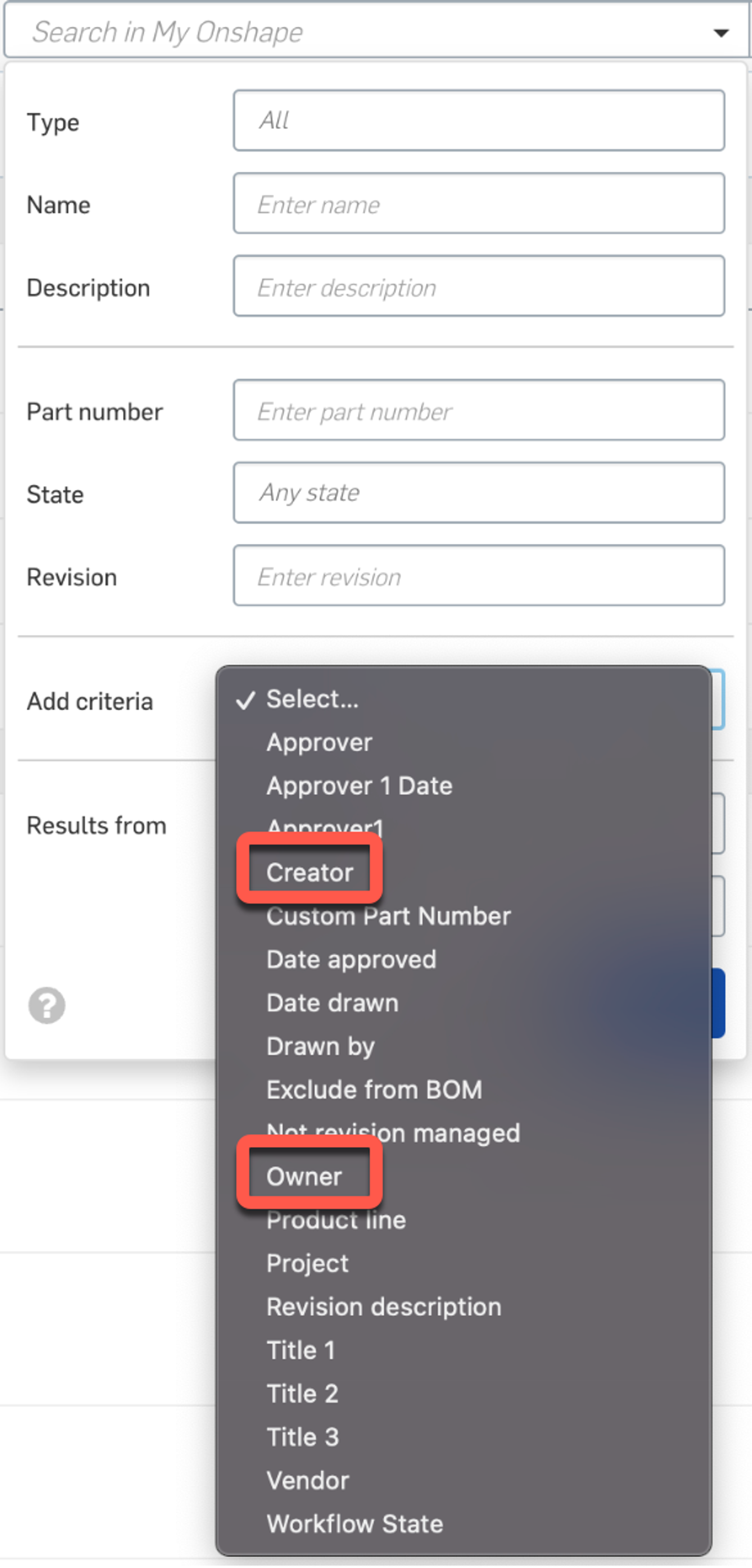Click the Revision input field
The height and width of the screenshot is (1568, 752).
[478, 576]
